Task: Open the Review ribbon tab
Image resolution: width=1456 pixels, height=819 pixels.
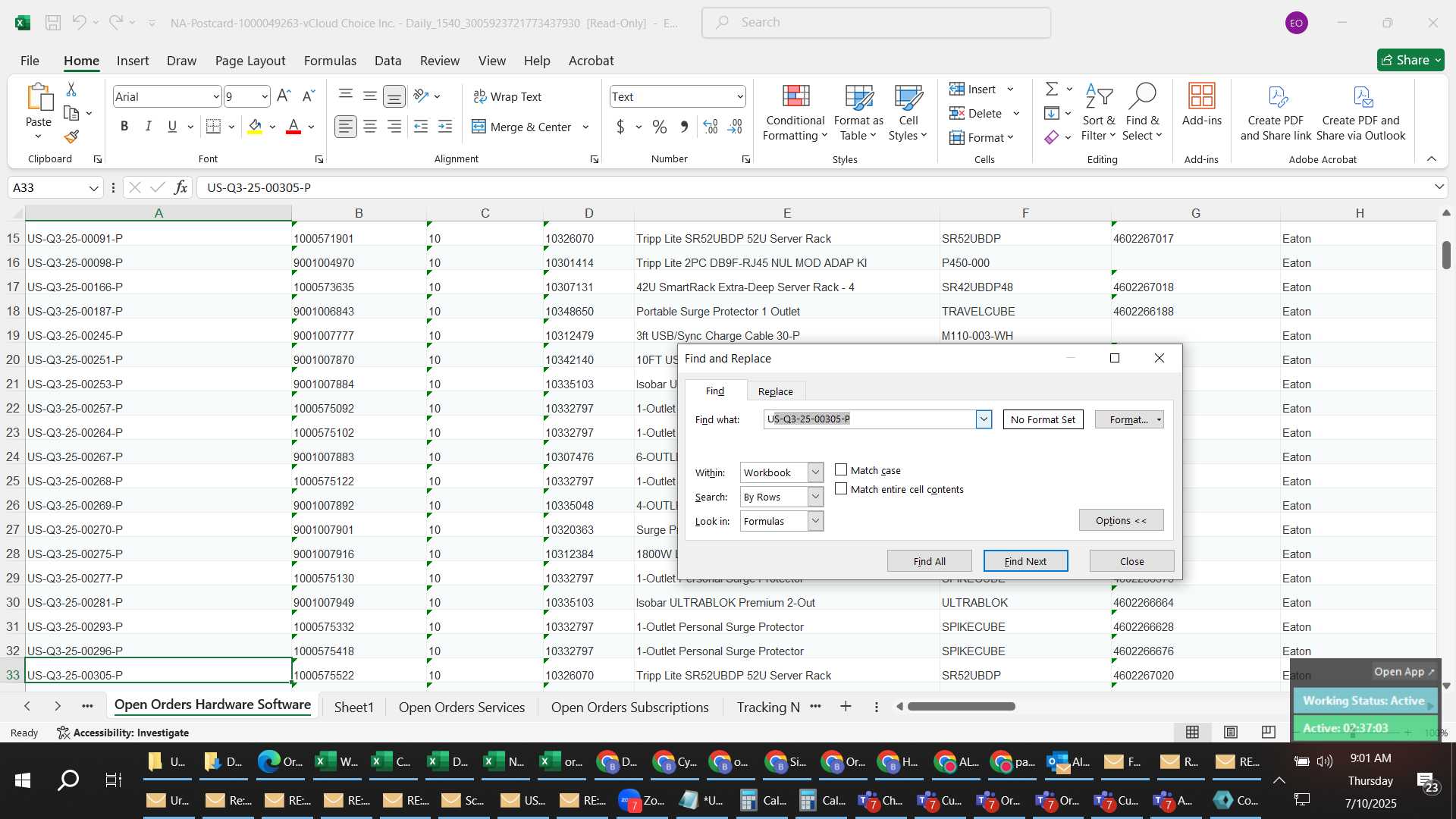Action: click(440, 61)
